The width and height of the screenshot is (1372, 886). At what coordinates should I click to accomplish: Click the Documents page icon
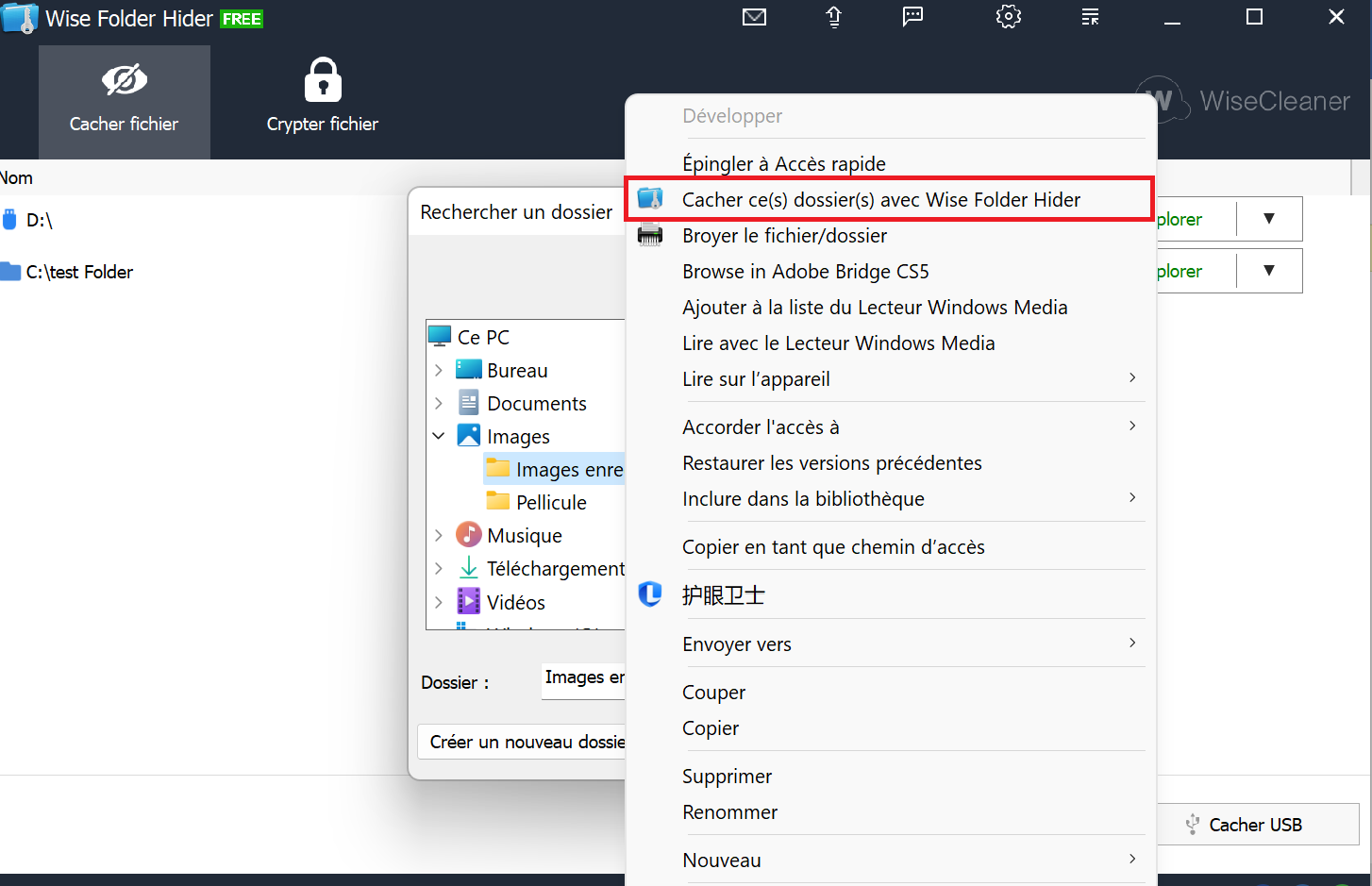(468, 403)
